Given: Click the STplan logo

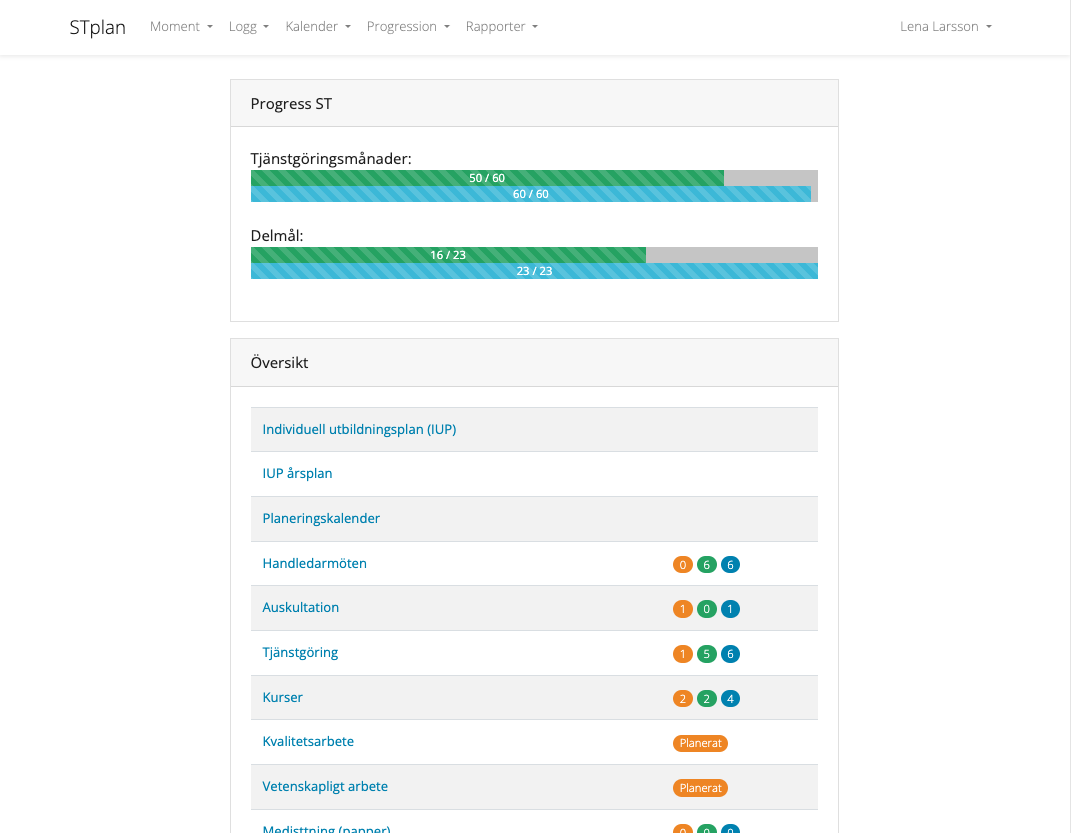Looking at the screenshot, I should [x=96, y=27].
